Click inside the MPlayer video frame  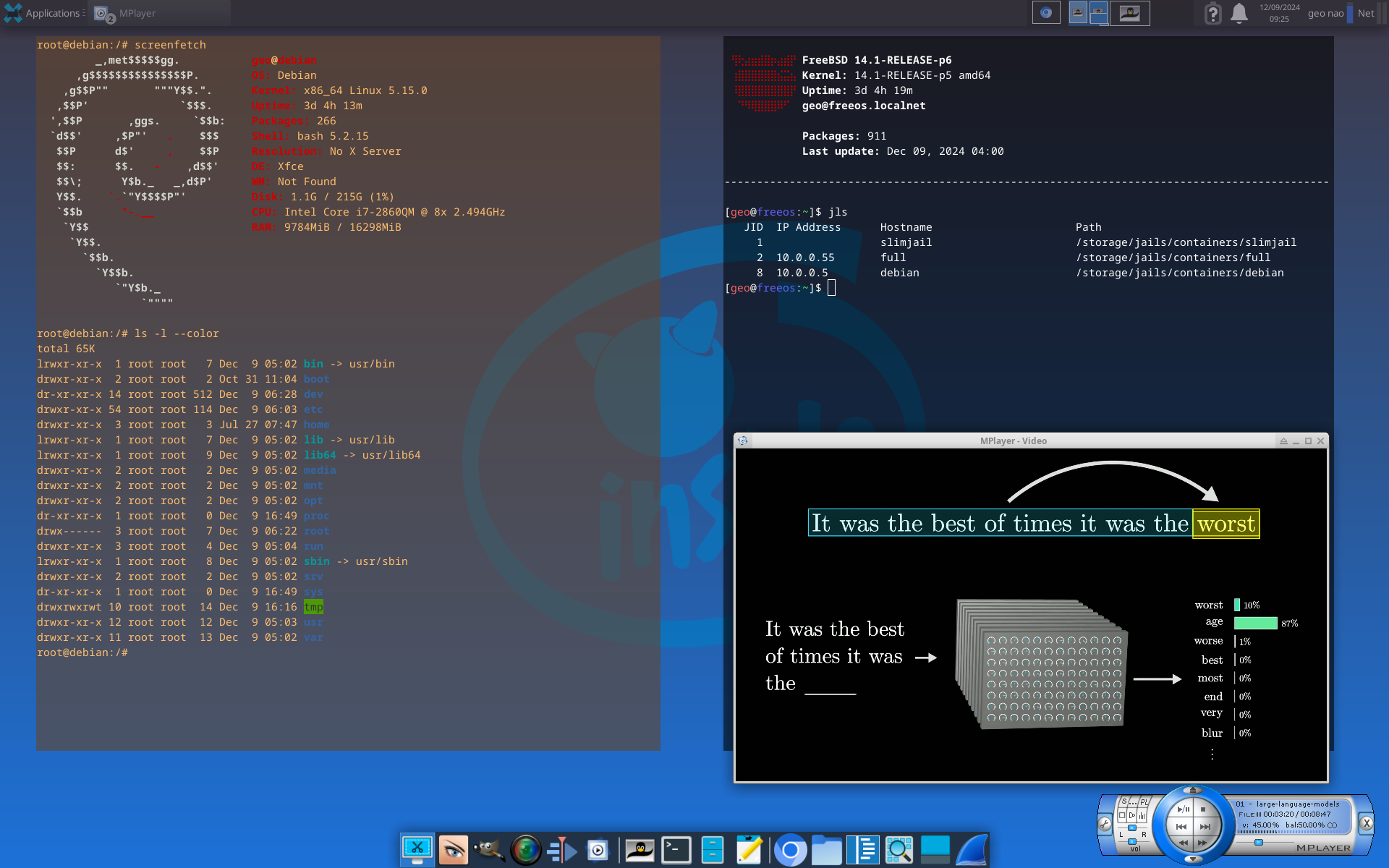tap(1031, 615)
